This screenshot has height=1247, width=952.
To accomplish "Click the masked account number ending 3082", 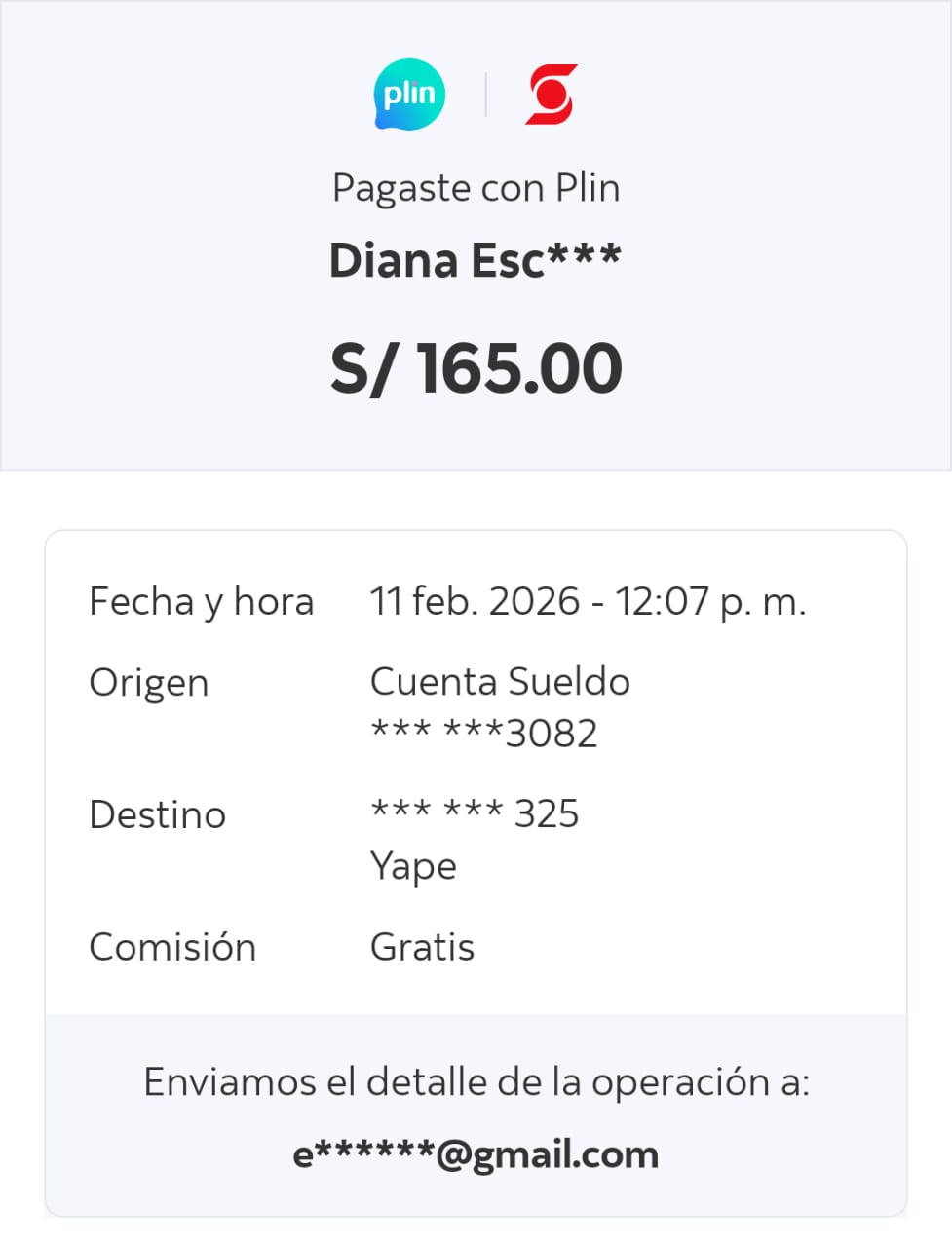I will pyautogui.click(x=484, y=733).
